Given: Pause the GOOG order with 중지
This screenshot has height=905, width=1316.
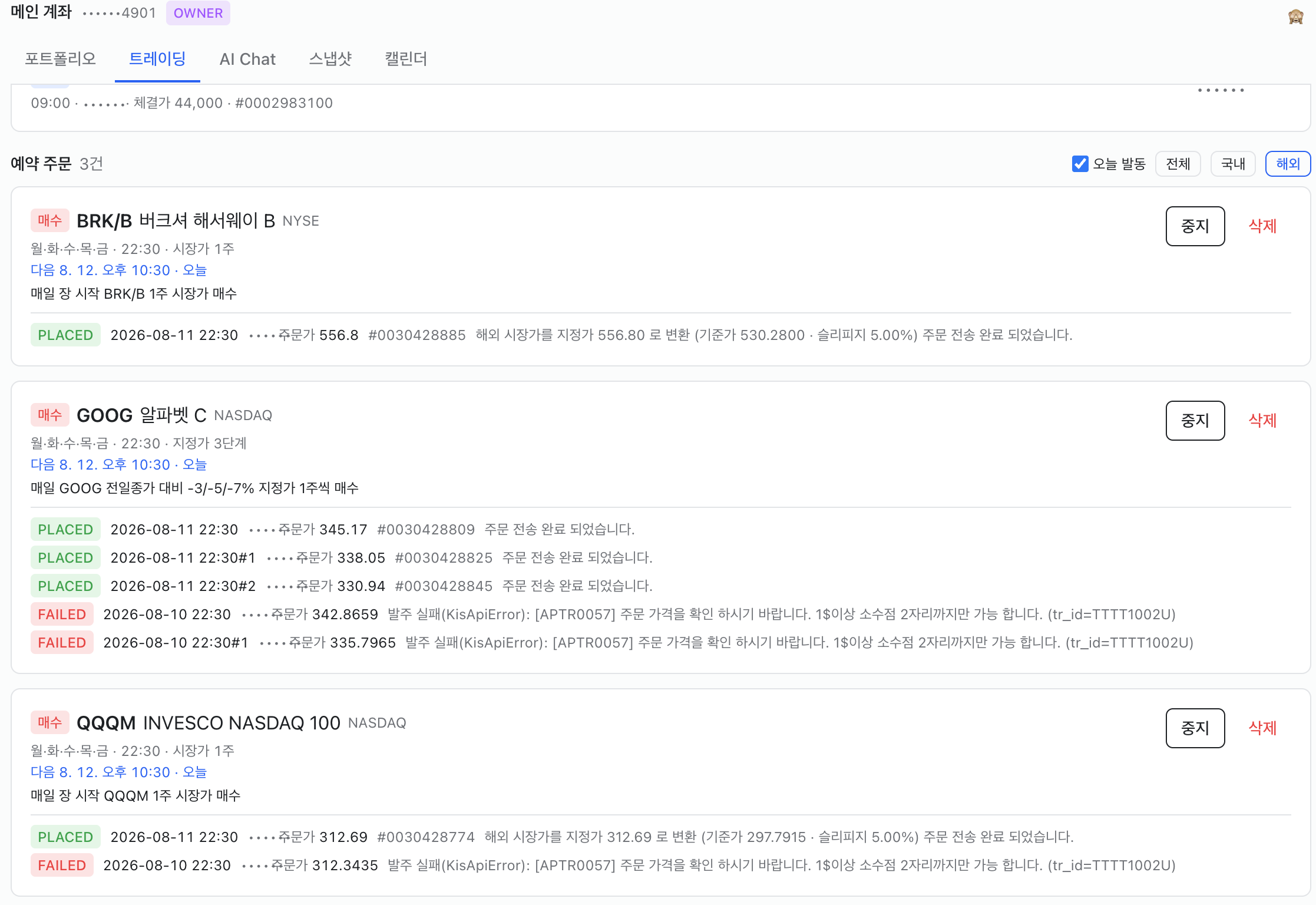Looking at the screenshot, I should tap(1195, 421).
